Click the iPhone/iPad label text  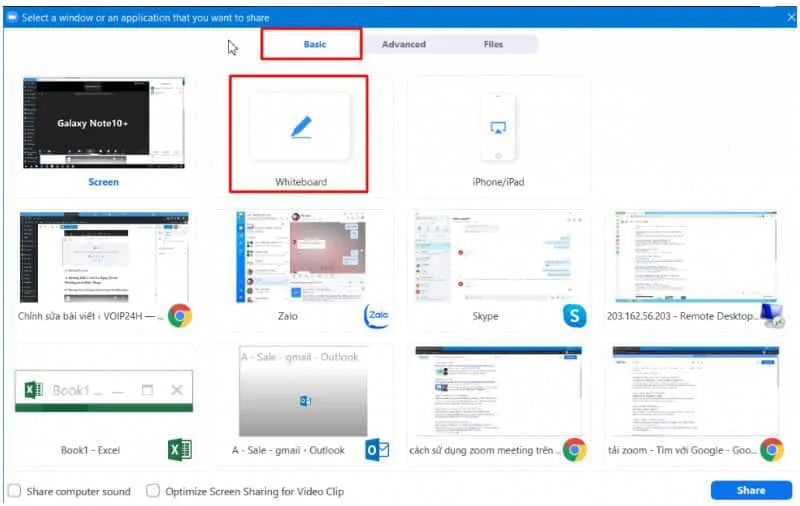(x=498, y=182)
